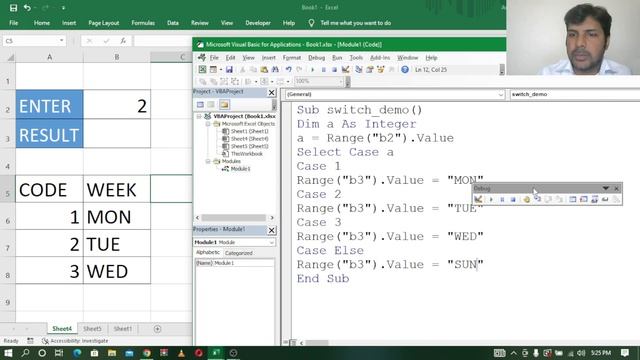
Task: Open the switch_demo procedure dropdown
Action: click(574, 94)
